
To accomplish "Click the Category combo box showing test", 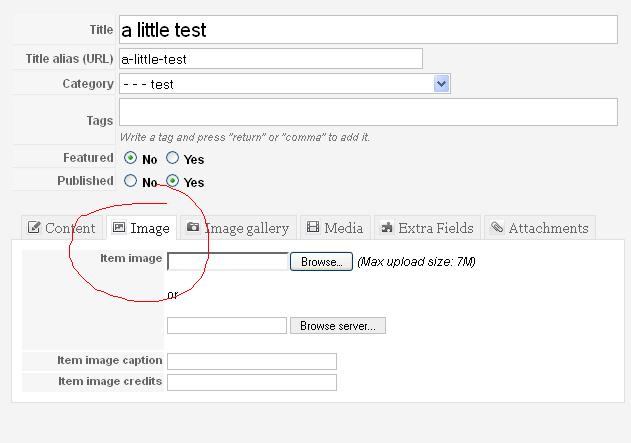I will click(x=285, y=84).
